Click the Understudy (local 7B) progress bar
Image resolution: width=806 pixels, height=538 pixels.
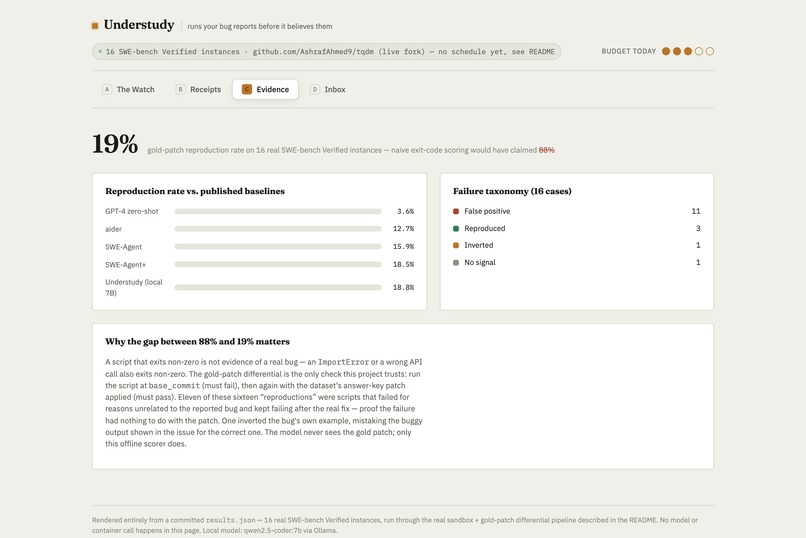click(278, 287)
